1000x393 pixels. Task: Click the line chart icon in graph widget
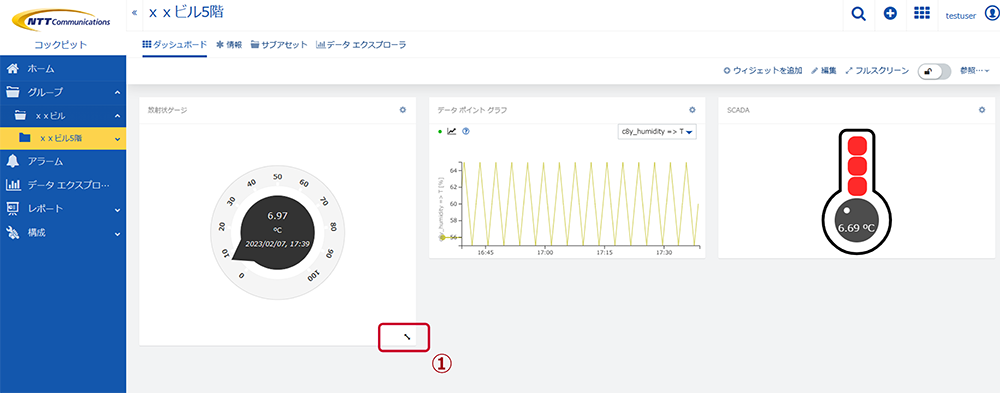point(452,131)
